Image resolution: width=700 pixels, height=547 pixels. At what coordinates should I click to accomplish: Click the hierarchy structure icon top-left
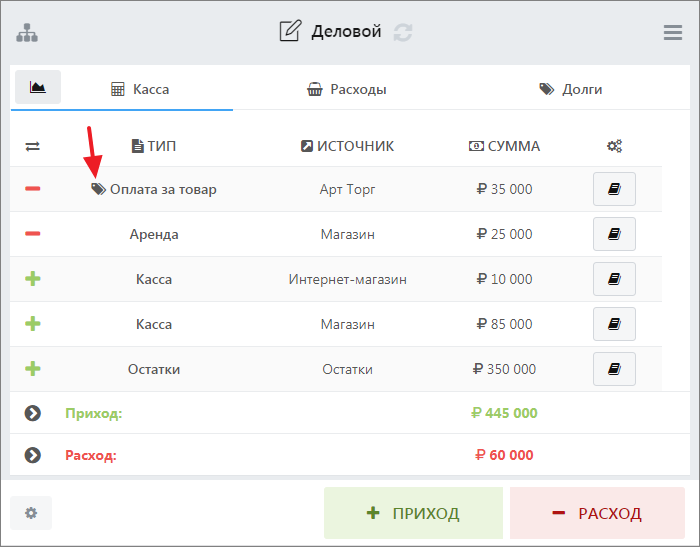click(x=27, y=32)
